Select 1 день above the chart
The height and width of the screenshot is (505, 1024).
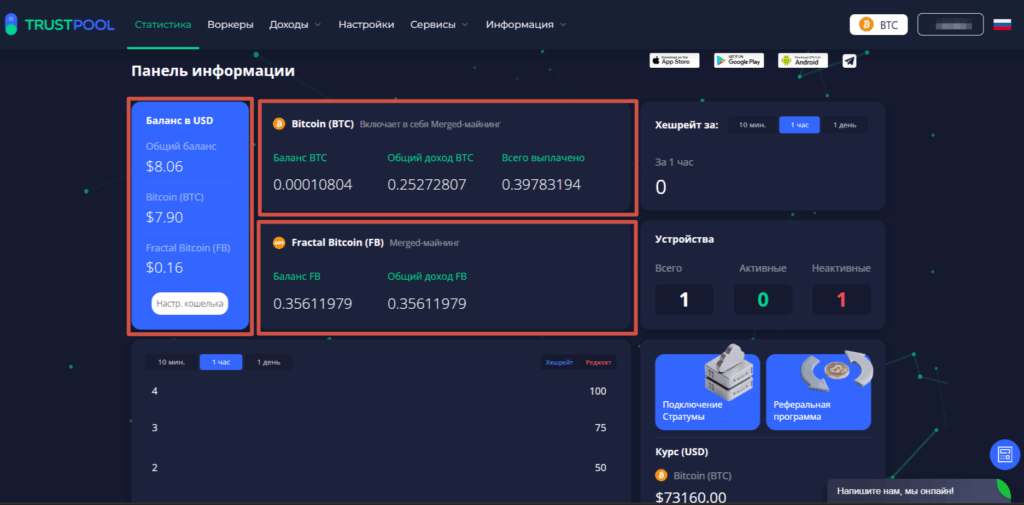tap(269, 362)
